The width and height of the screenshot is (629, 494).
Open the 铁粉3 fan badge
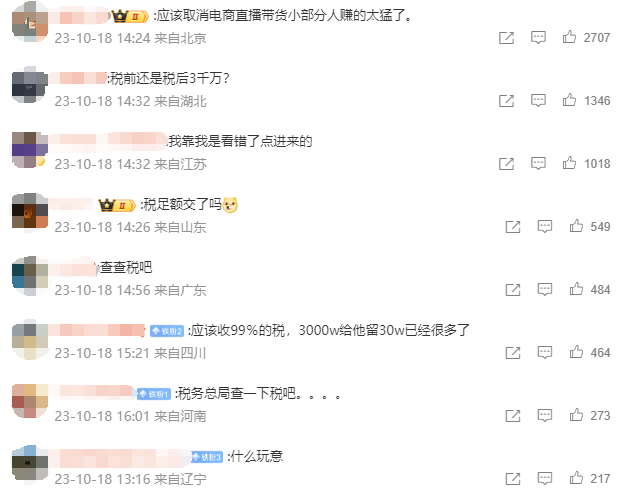tap(207, 457)
